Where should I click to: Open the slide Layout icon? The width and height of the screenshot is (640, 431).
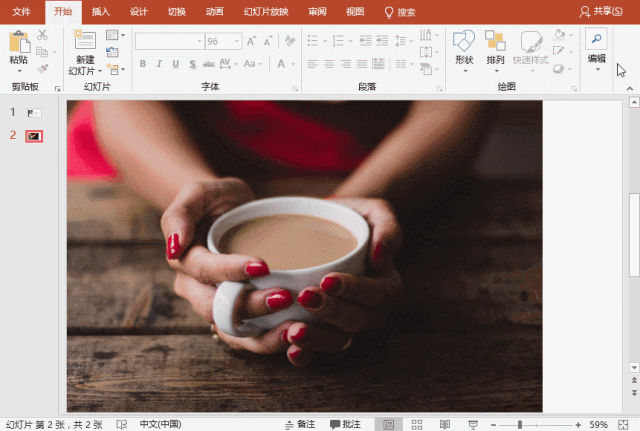tap(112, 35)
